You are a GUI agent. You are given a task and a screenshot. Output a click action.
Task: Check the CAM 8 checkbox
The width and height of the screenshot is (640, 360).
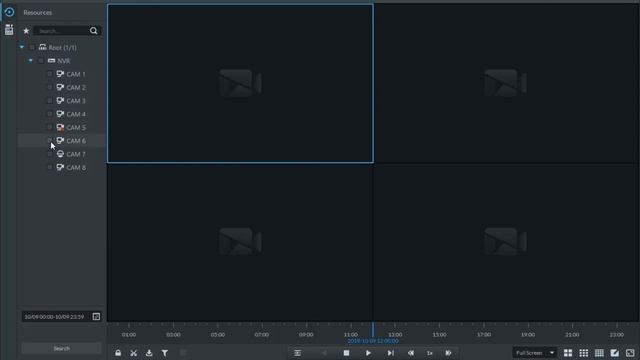coord(50,167)
